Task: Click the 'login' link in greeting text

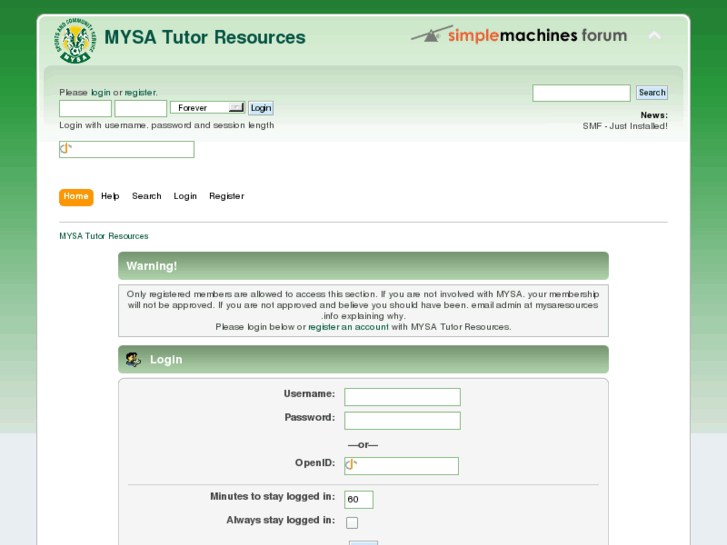Action: coord(101,92)
